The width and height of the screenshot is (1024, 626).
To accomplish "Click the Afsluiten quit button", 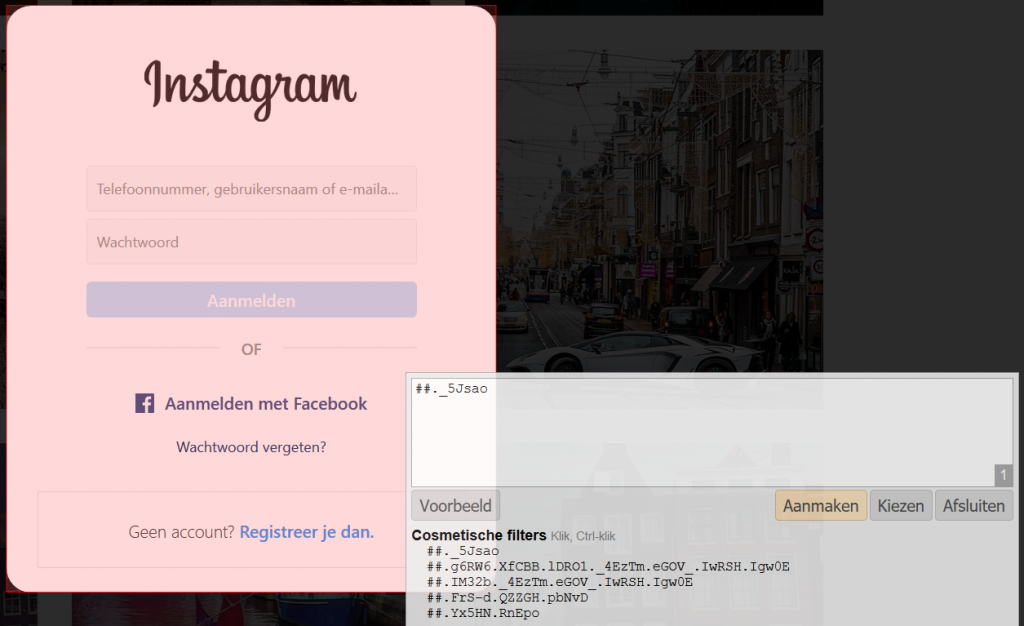I will click(x=974, y=506).
